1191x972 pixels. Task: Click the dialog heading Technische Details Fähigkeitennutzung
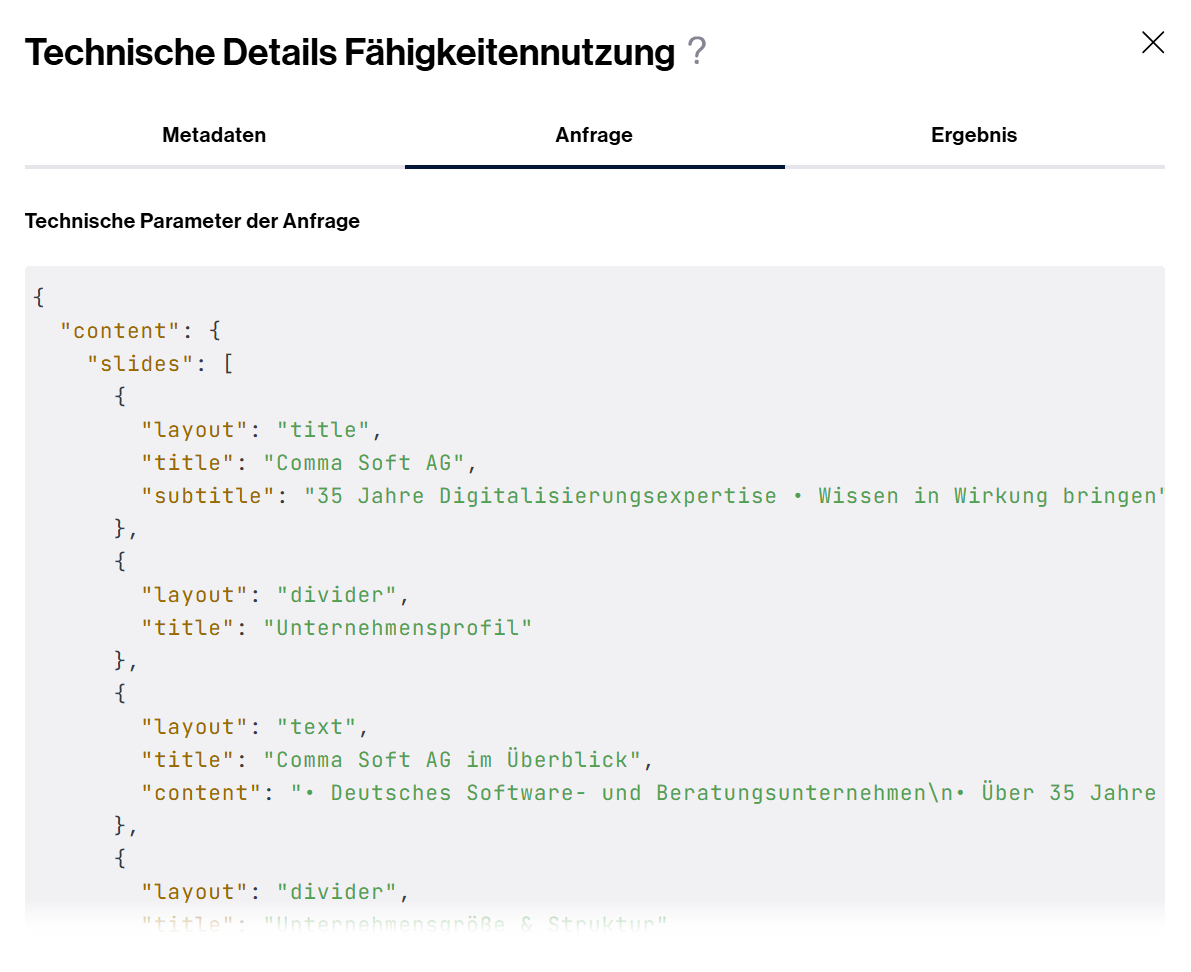click(350, 52)
